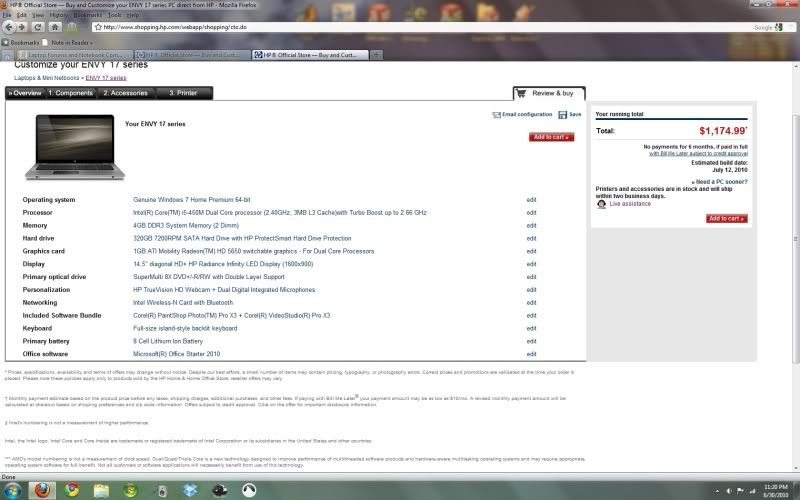Follow the Laptops & Mini Netbooks breadcrumb
The height and width of the screenshot is (500, 800).
tap(46, 78)
